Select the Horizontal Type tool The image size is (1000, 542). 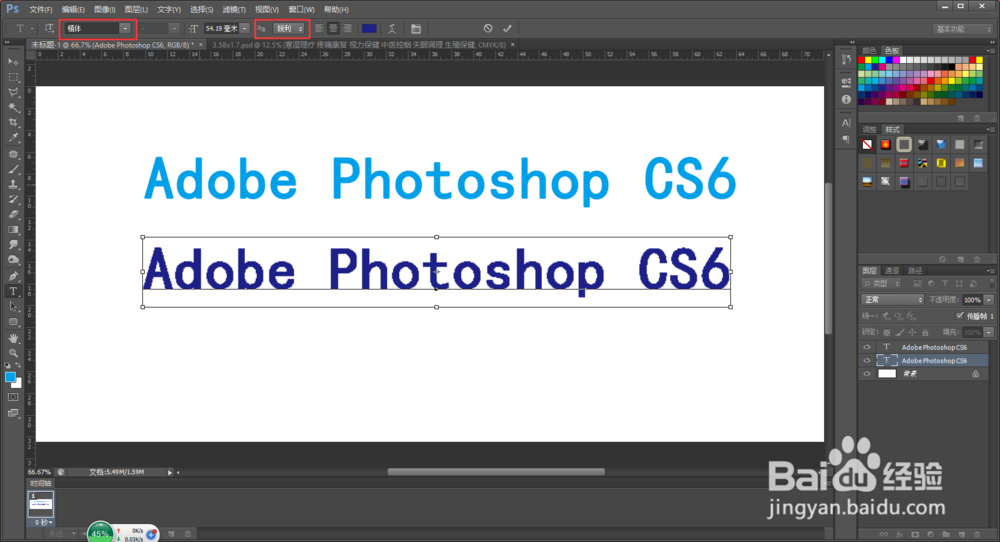13,291
